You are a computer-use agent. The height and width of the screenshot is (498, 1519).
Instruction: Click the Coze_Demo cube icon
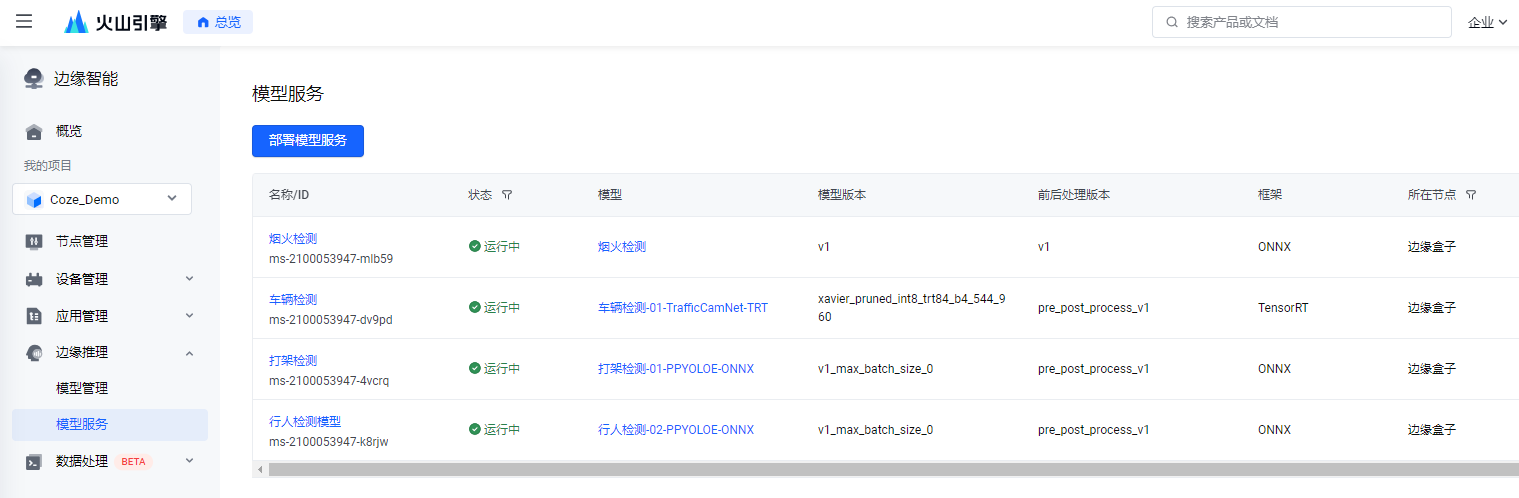click(x=35, y=200)
